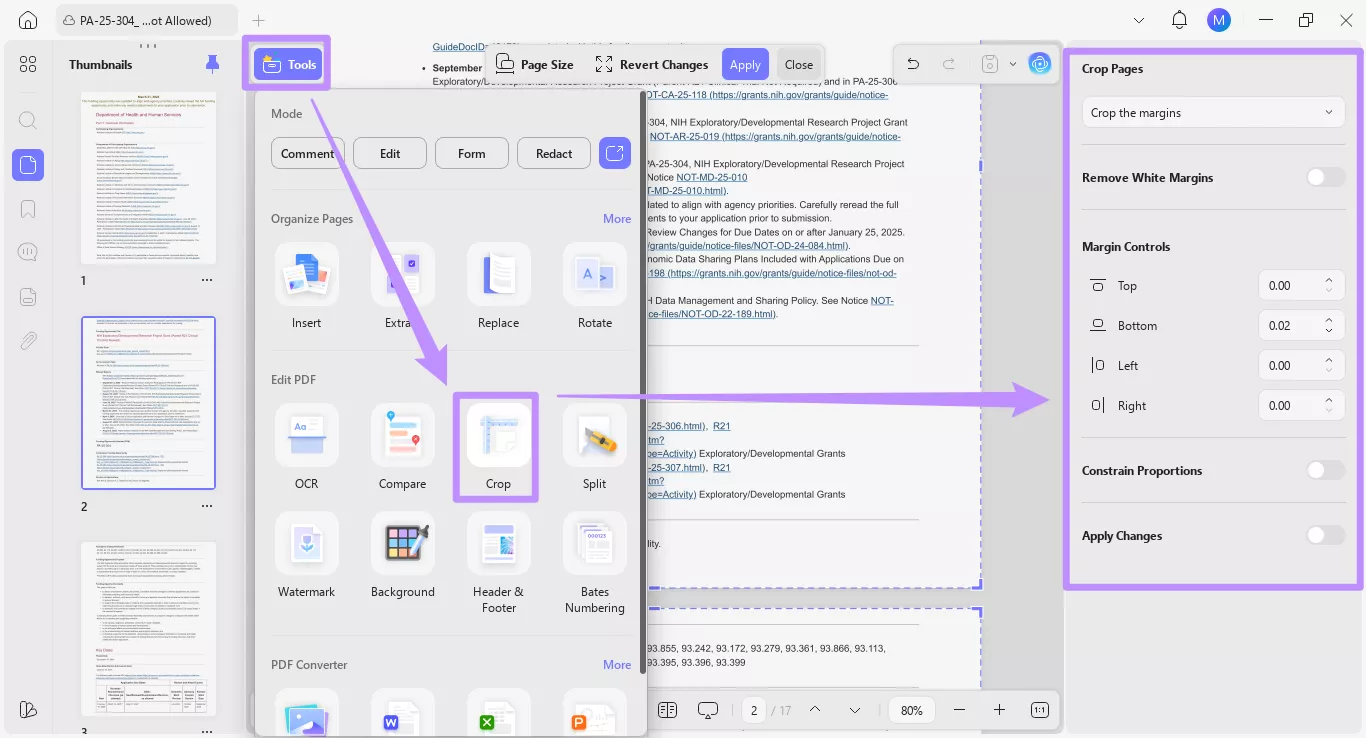The height and width of the screenshot is (738, 1366).
Task: Open the NOT-MD-25-010 link in document
Action: pyautogui.click(x=711, y=177)
